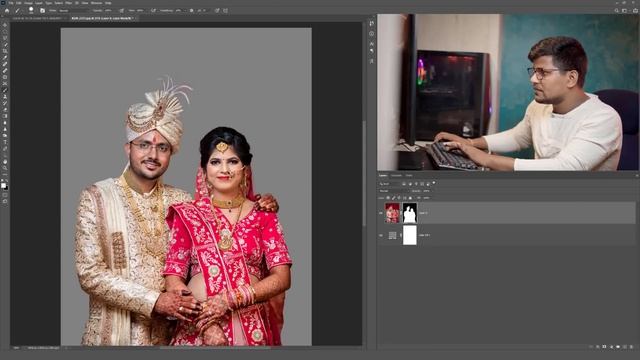The image size is (640, 360).
Task: Open the brush Flow field
Action: [140, 11]
